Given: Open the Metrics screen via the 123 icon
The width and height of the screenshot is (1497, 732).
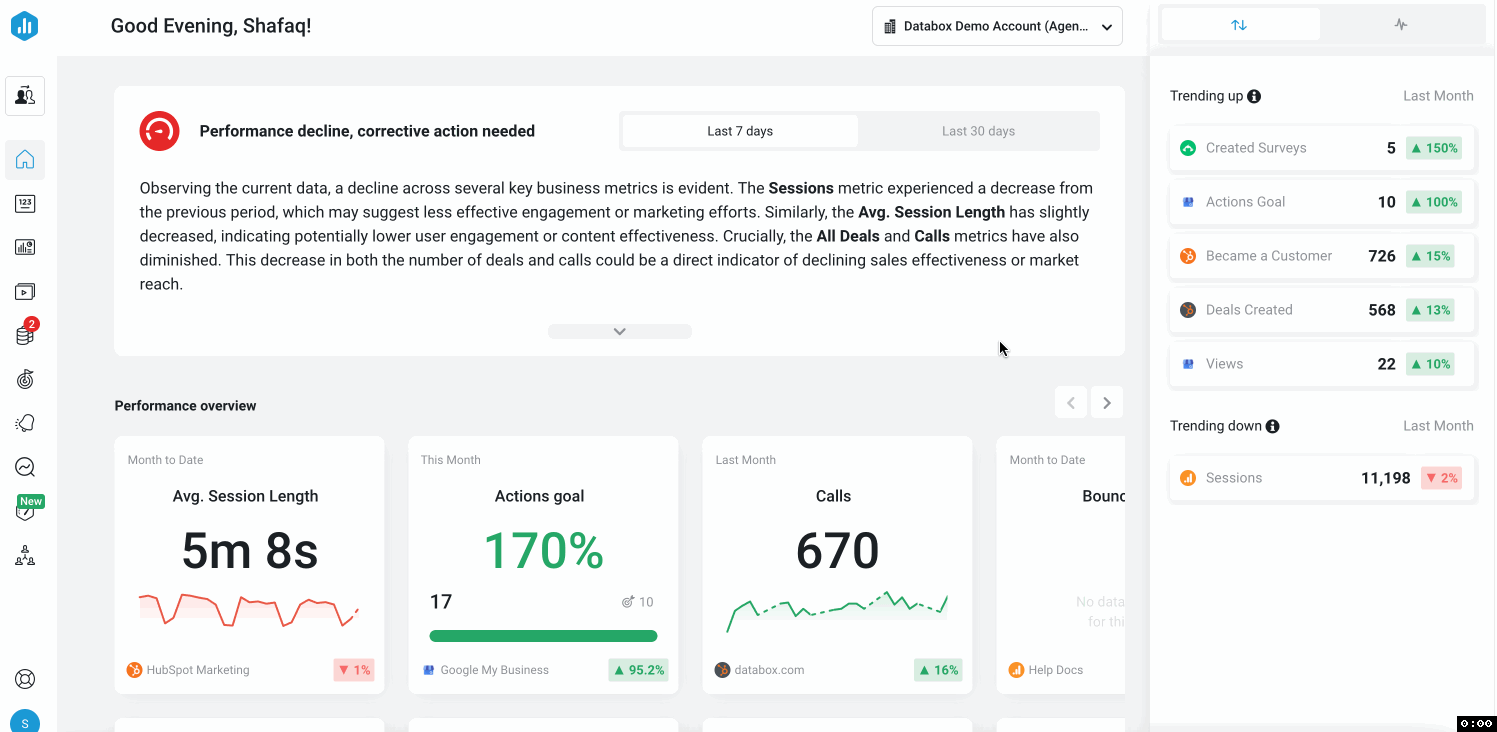Looking at the screenshot, I should pos(25,203).
